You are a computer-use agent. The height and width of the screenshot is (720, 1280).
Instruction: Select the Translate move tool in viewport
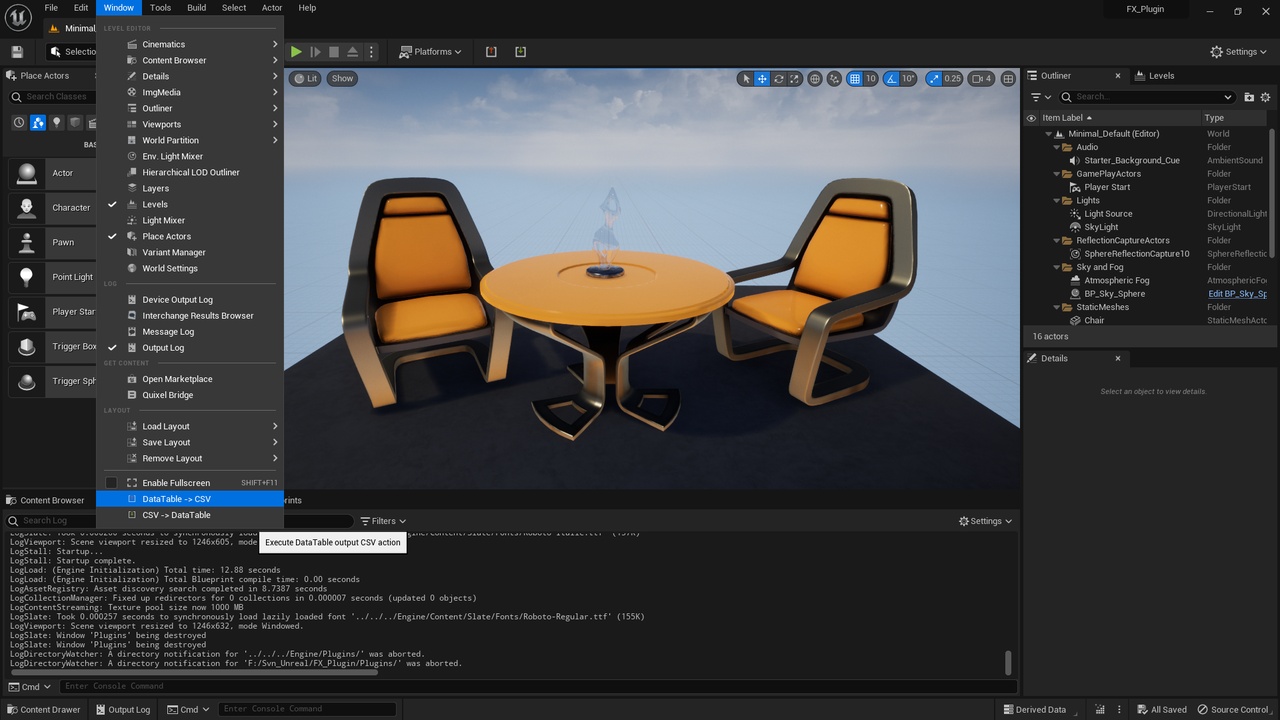762,79
